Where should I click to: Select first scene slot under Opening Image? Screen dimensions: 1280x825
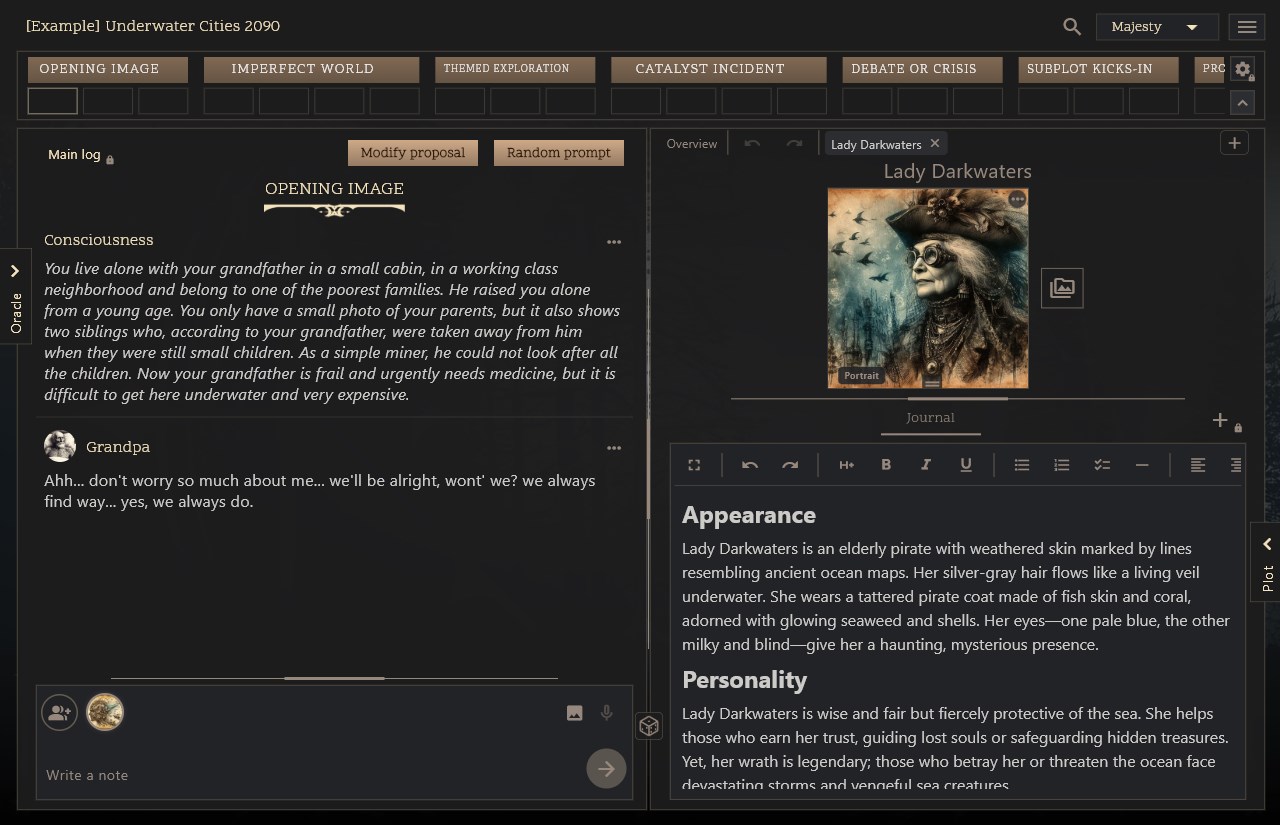[53, 101]
